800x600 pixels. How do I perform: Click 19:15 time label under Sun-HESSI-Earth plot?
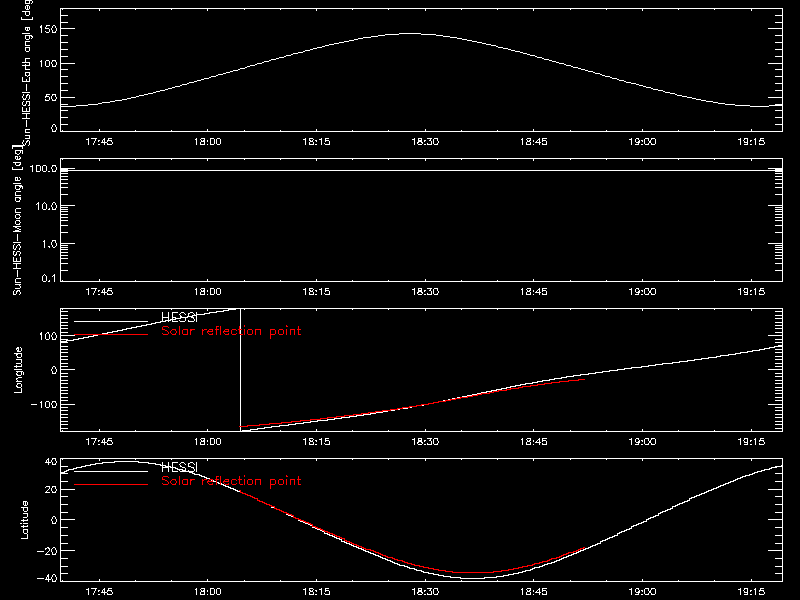click(x=751, y=142)
